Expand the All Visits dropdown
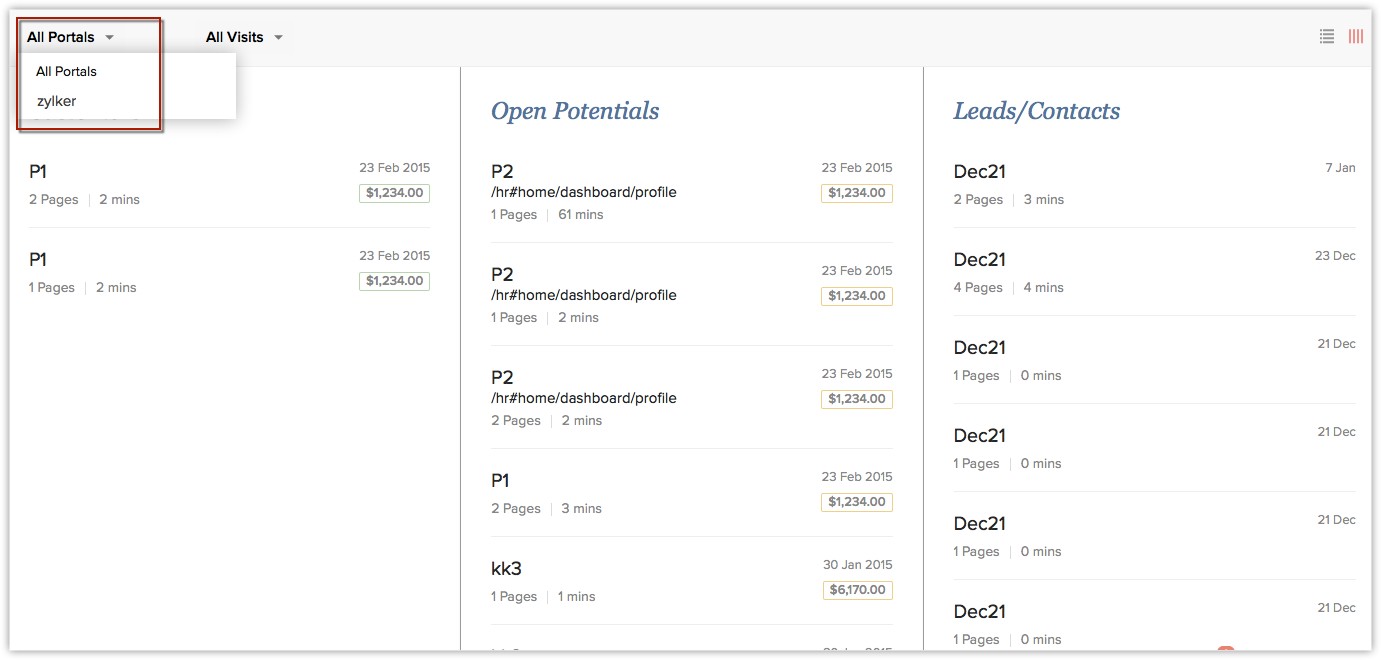The image size is (1381, 660). click(x=244, y=38)
